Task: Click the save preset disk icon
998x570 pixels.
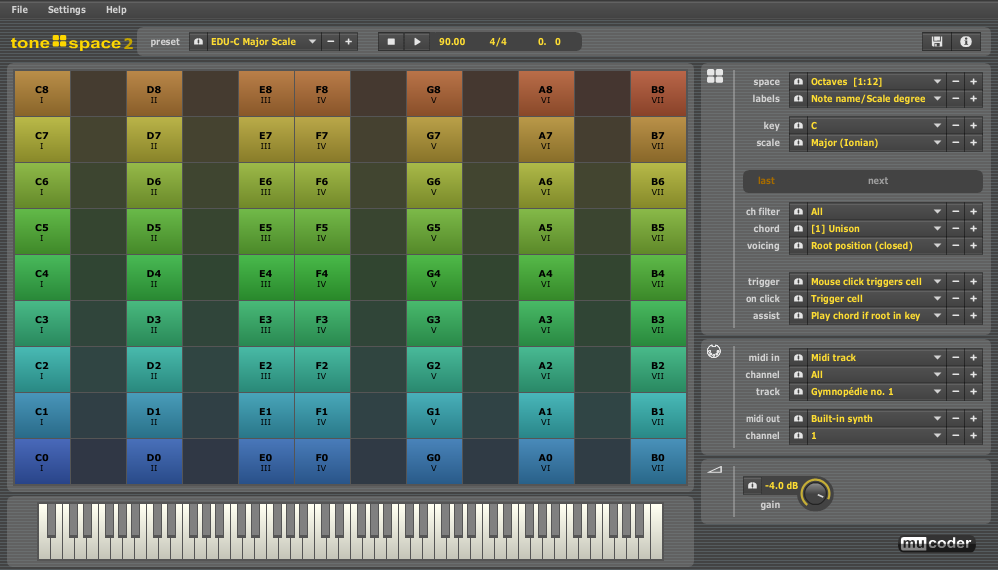Action: (936, 41)
